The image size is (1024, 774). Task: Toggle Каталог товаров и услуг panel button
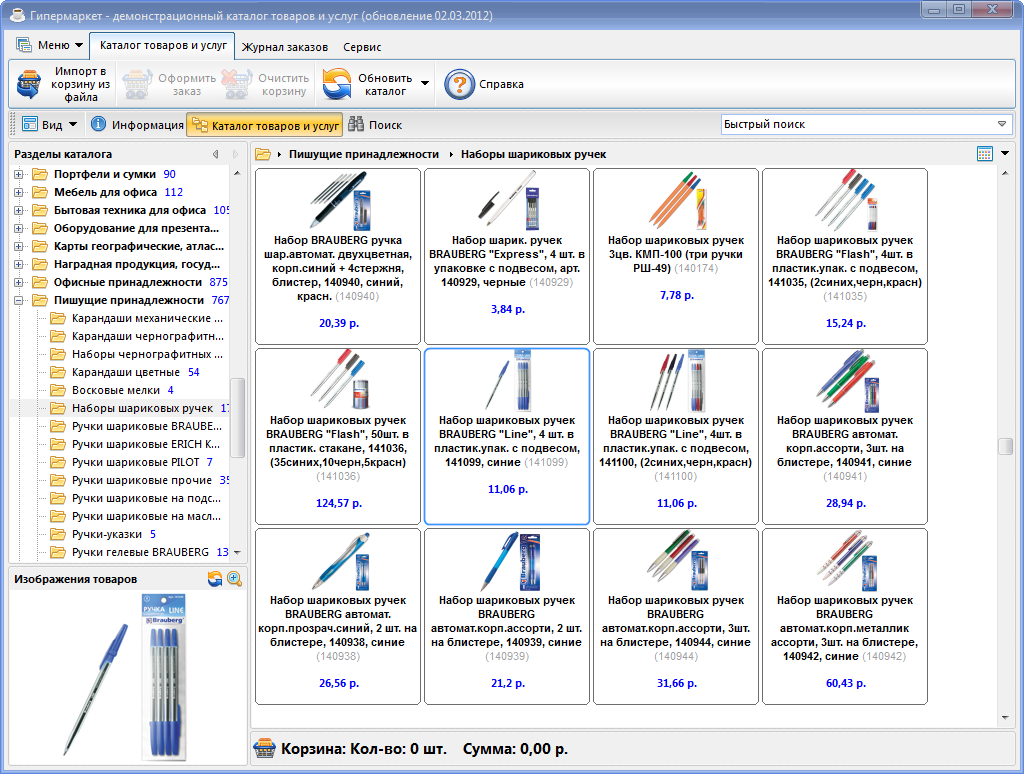click(266, 125)
